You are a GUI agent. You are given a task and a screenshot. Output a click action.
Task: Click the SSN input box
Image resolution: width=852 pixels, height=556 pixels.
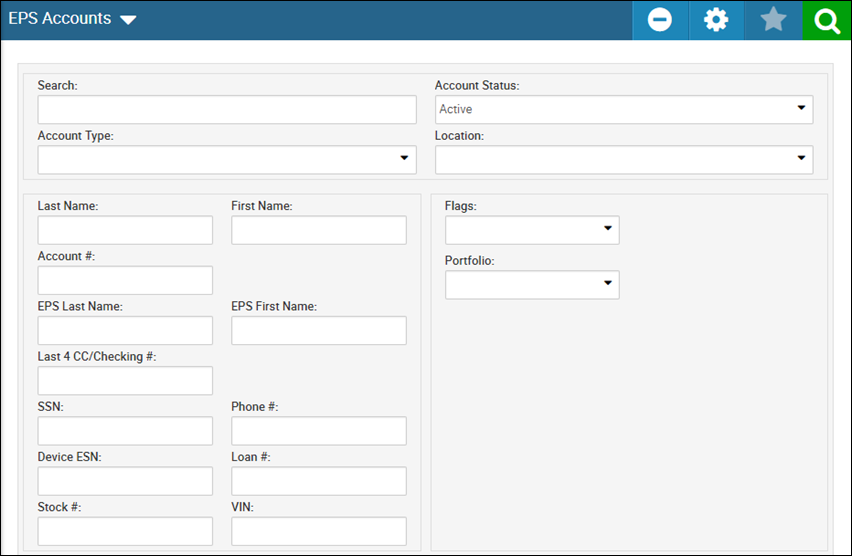(125, 430)
